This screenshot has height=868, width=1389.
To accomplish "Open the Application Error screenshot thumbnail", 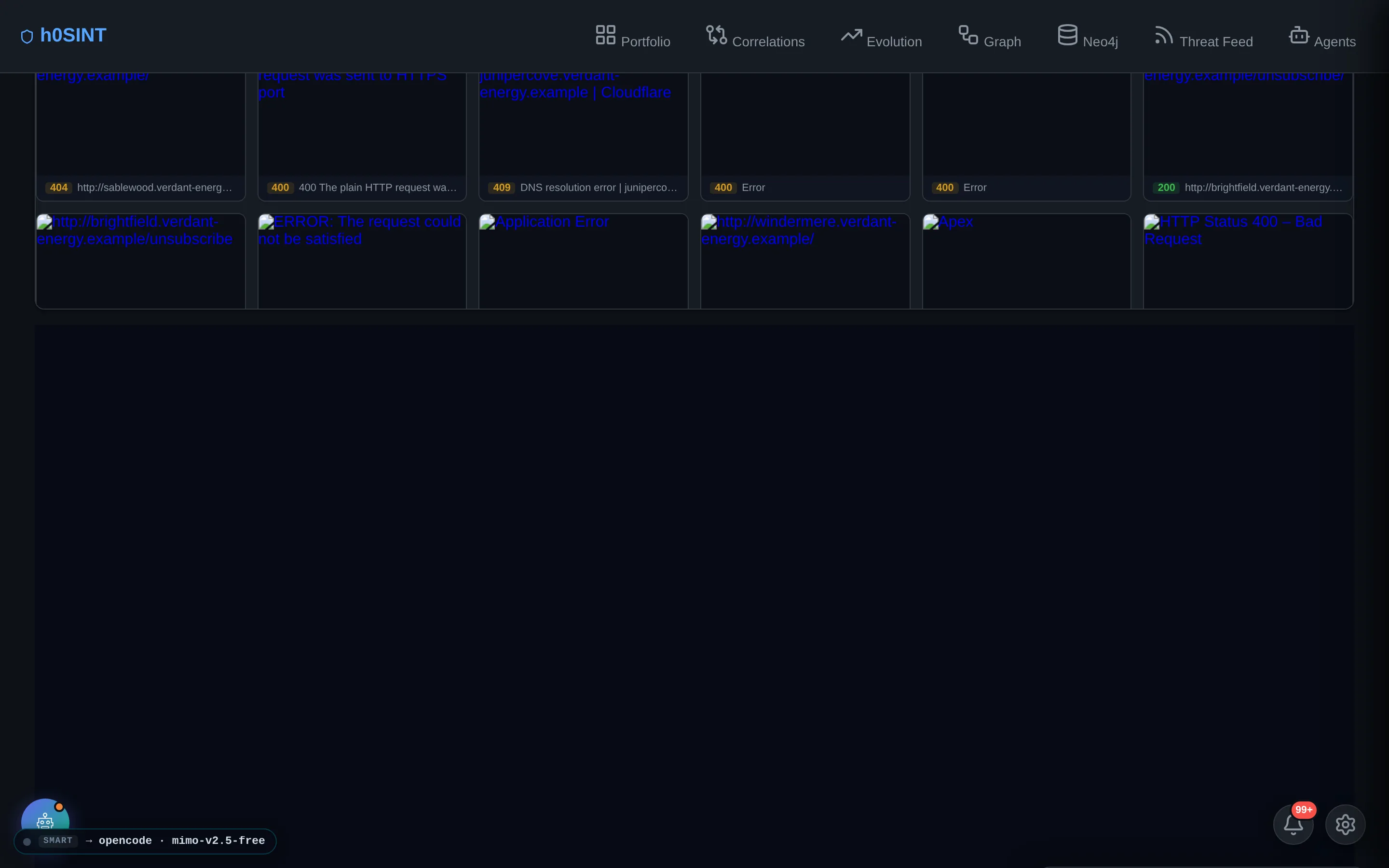I will (583, 261).
